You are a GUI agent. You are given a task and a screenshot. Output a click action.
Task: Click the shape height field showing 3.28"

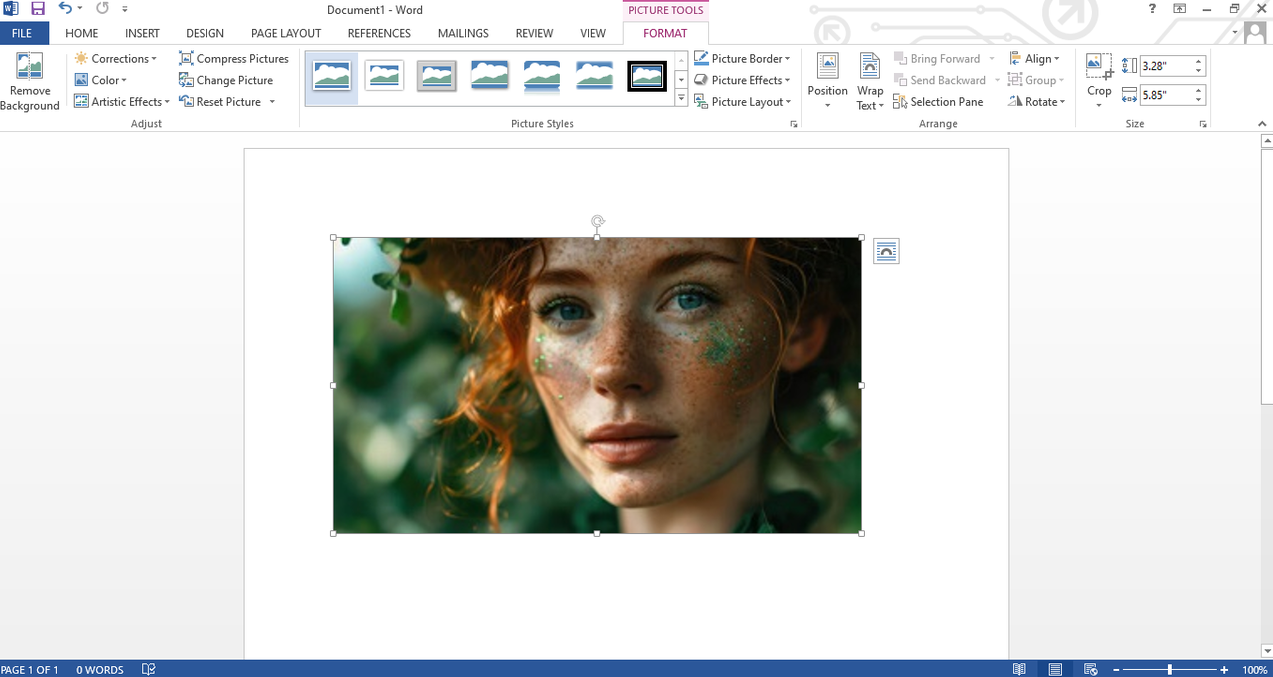click(1165, 66)
